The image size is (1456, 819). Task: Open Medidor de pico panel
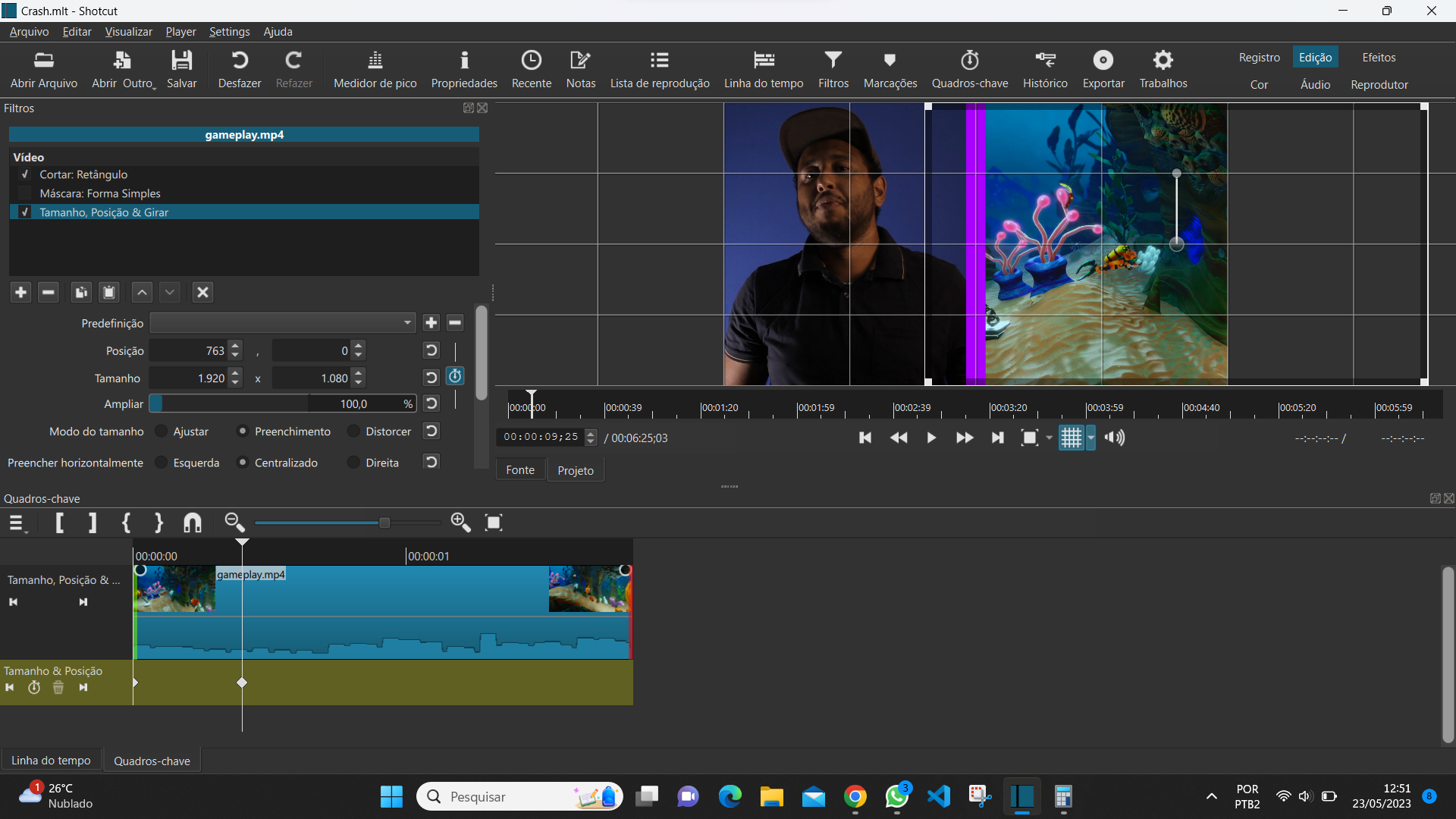(x=375, y=69)
